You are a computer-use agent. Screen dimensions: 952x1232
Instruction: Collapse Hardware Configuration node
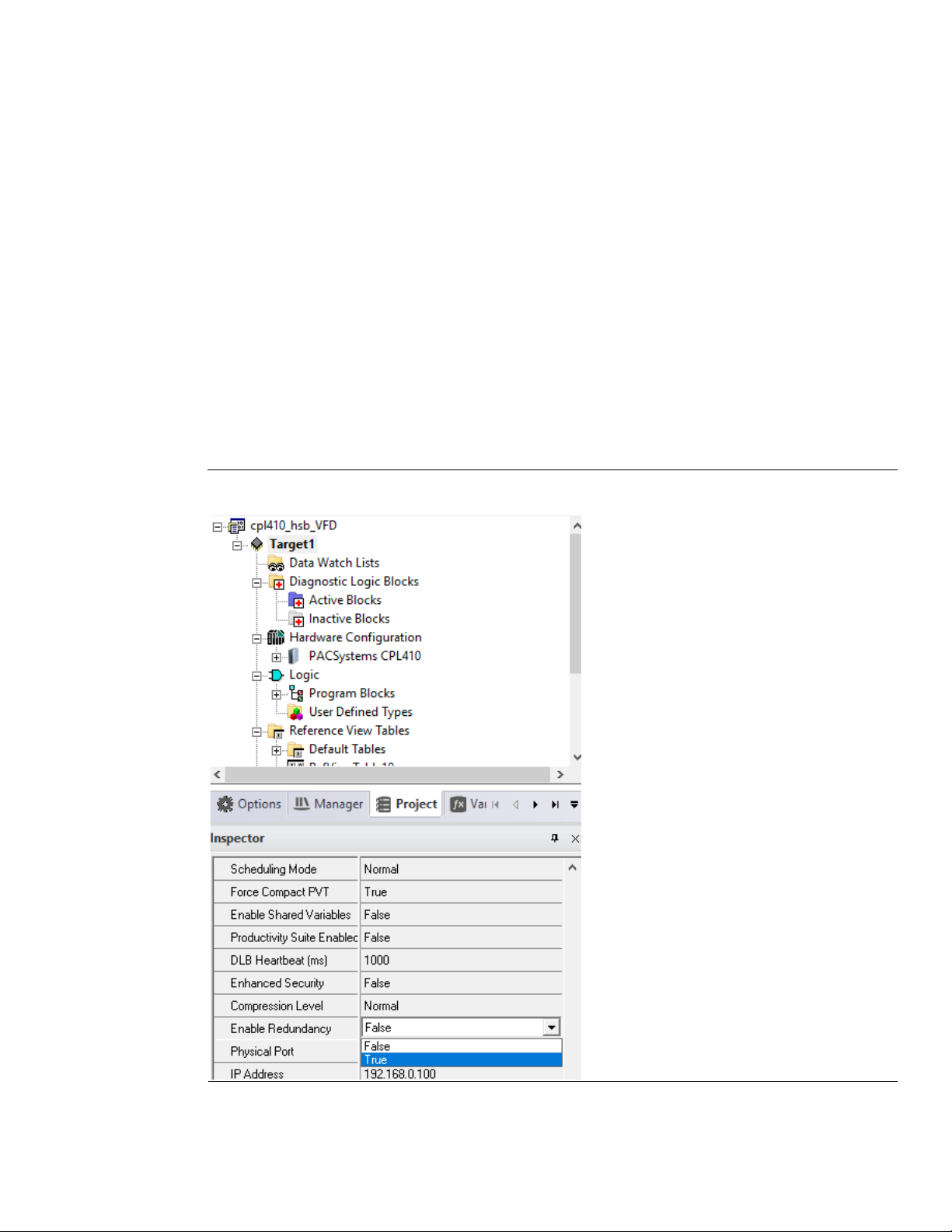pos(256,639)
